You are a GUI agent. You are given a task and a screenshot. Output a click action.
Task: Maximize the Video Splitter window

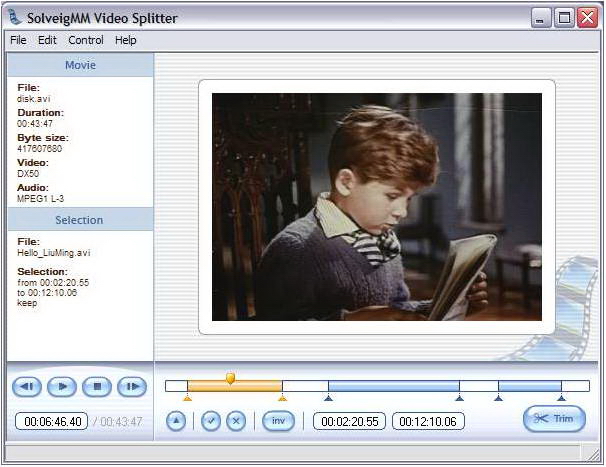coord(564,18)
